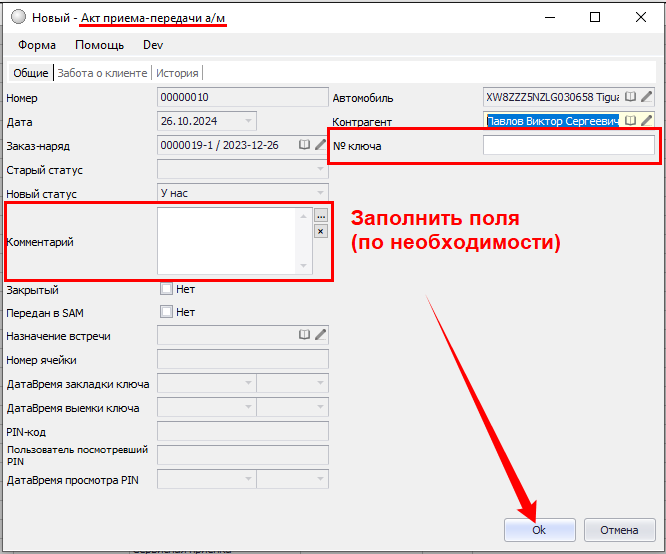
Task: Open lookup book icon for Контрагент field
Action: tap(630, 121)
